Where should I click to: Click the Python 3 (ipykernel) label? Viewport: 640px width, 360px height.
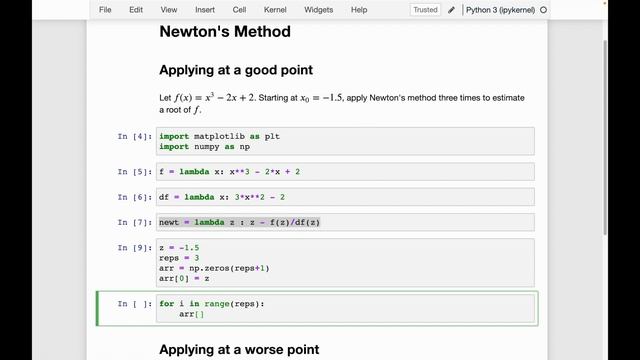coord(500,10)
